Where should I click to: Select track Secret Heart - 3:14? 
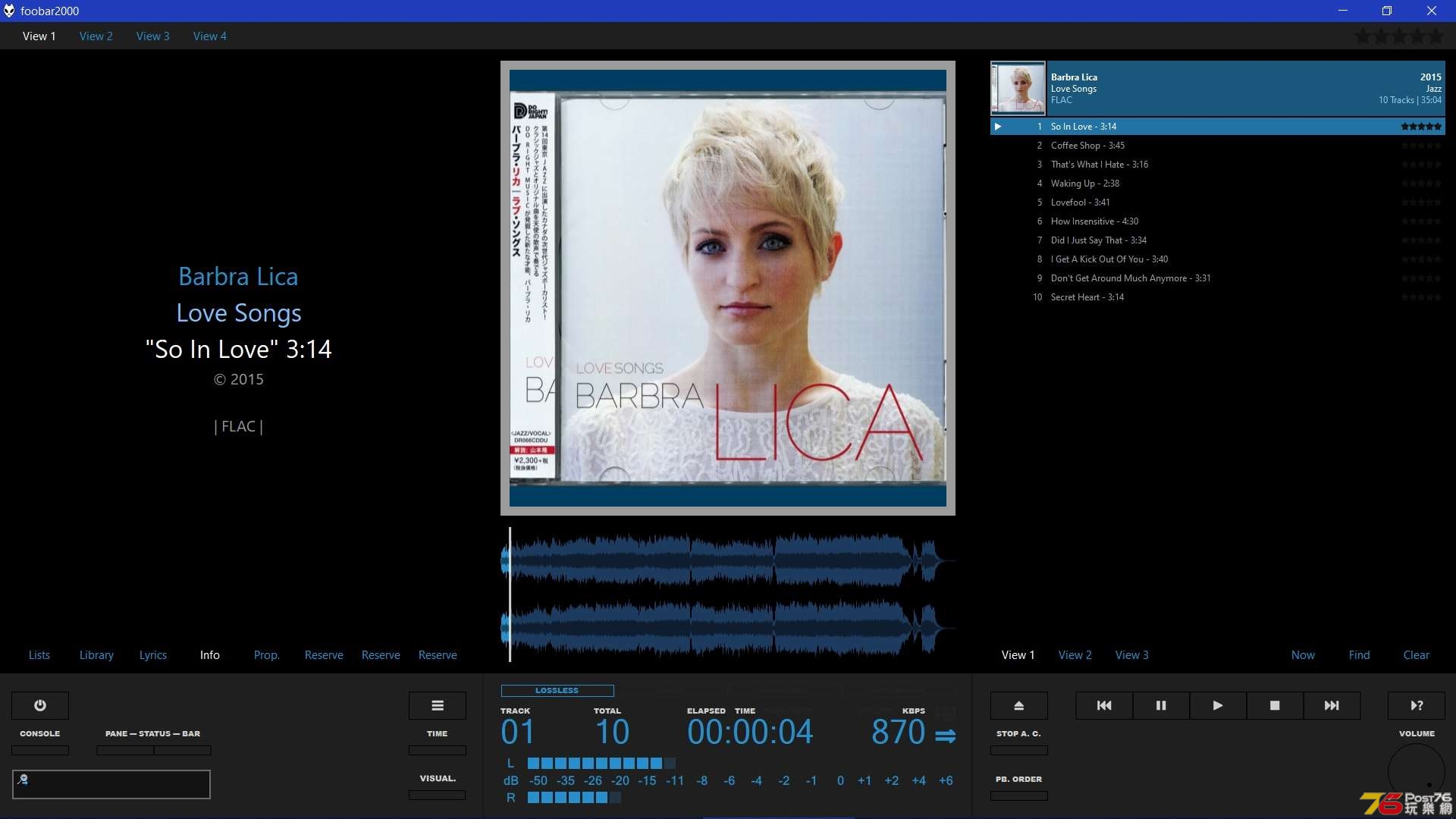[1218, 297]
